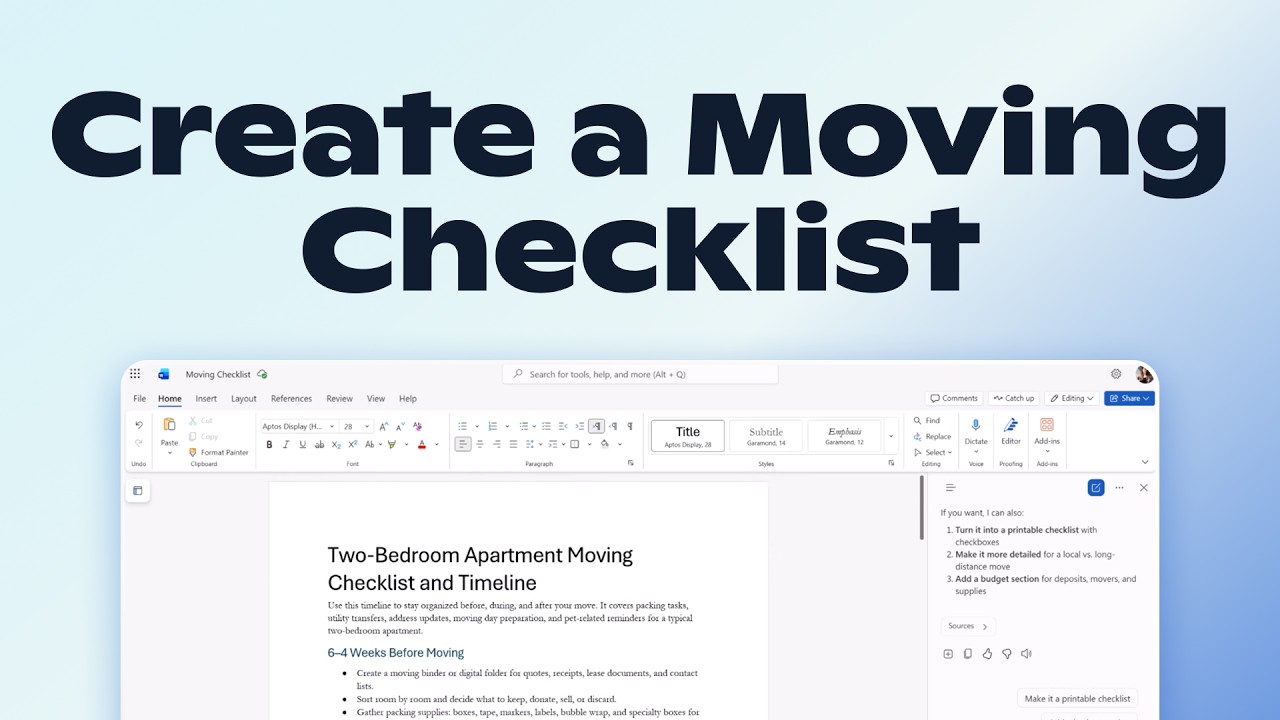Click Make it a printable checklist suggestion
This screenshot has width=1280, height=720.
(x=1078, y=699)
